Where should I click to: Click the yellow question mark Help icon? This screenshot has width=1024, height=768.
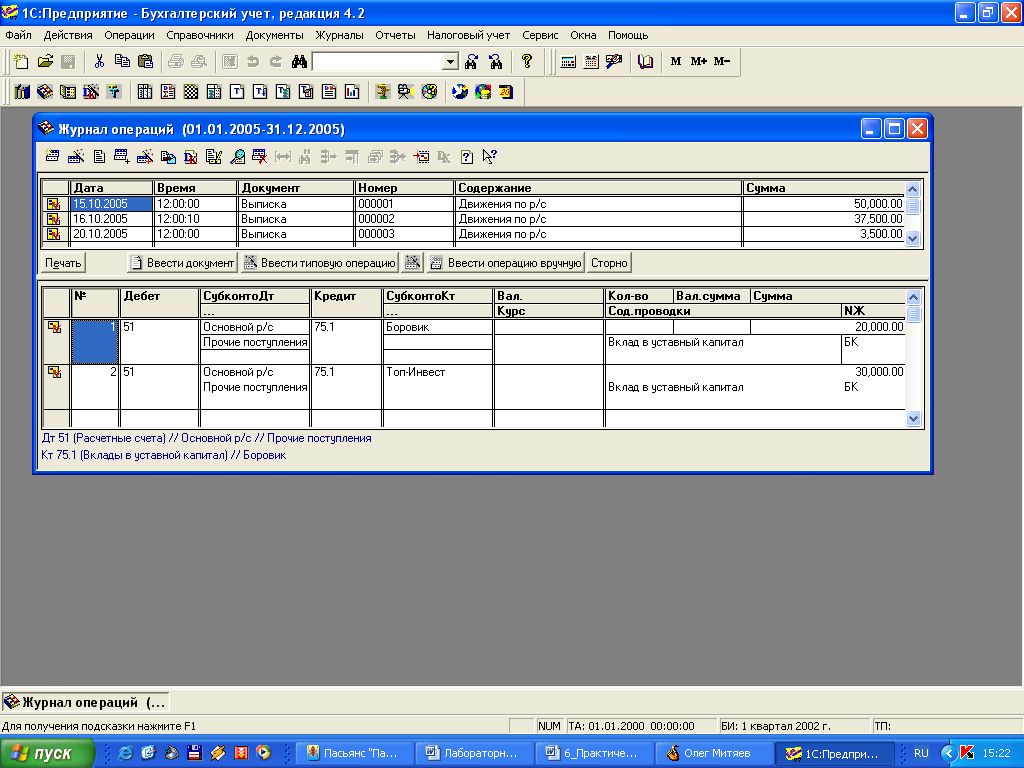(527, 61)
